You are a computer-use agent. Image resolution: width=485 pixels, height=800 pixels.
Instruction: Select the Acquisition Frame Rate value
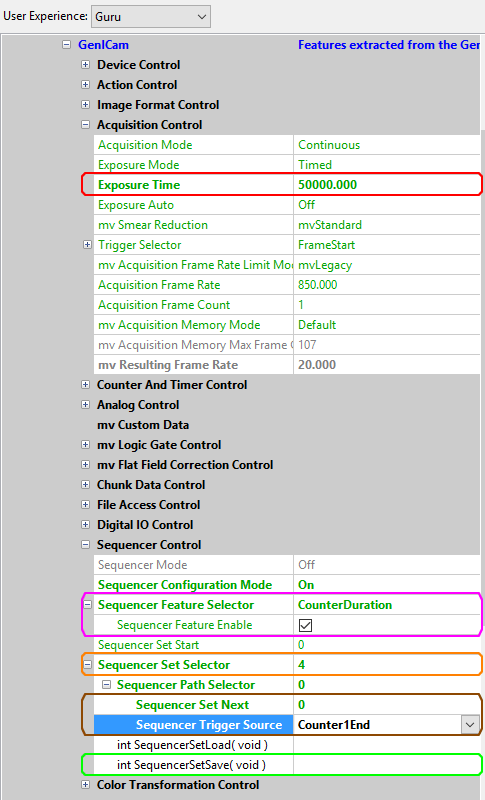point(388,285)
